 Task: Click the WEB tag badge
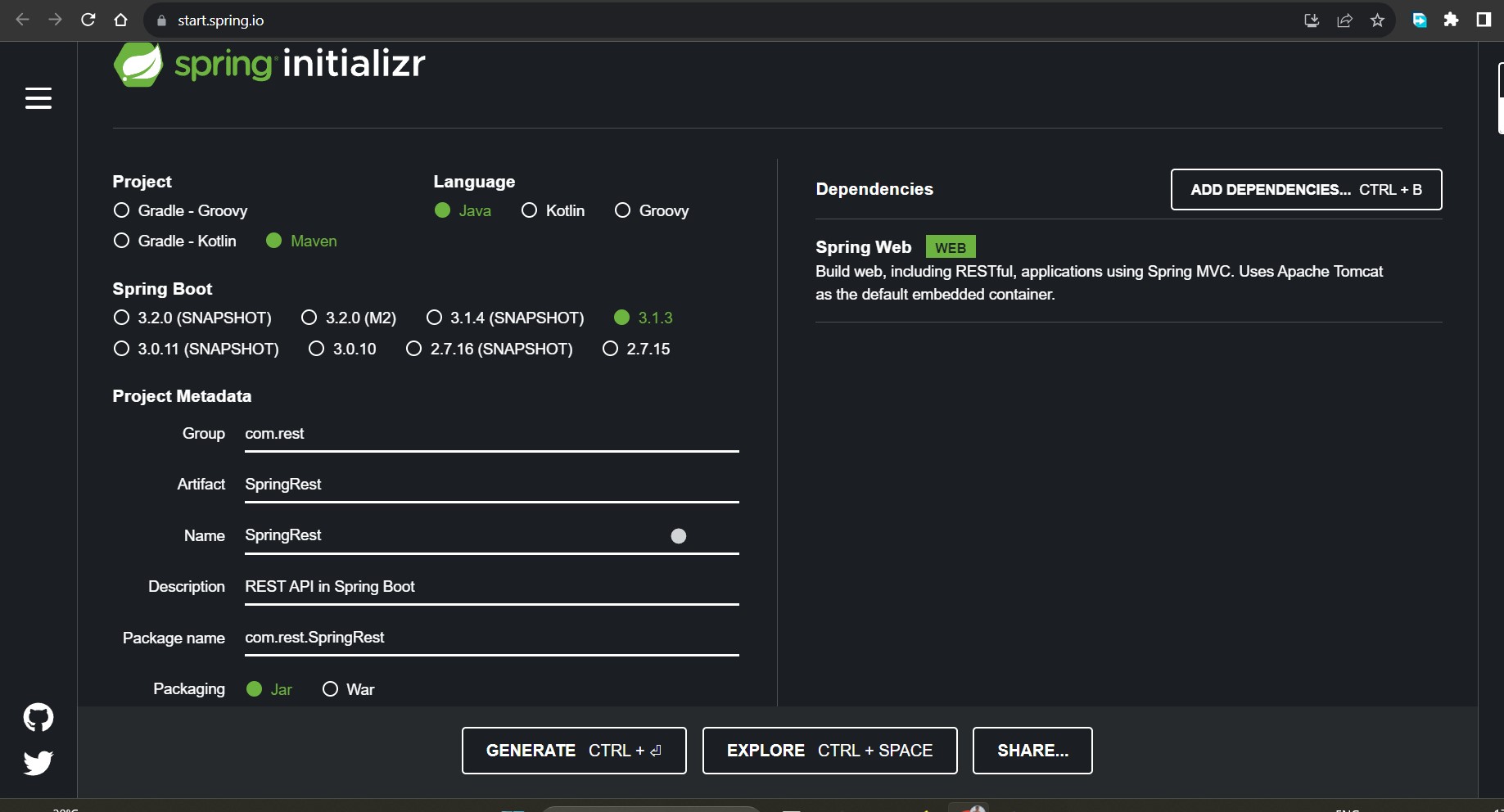951,247
